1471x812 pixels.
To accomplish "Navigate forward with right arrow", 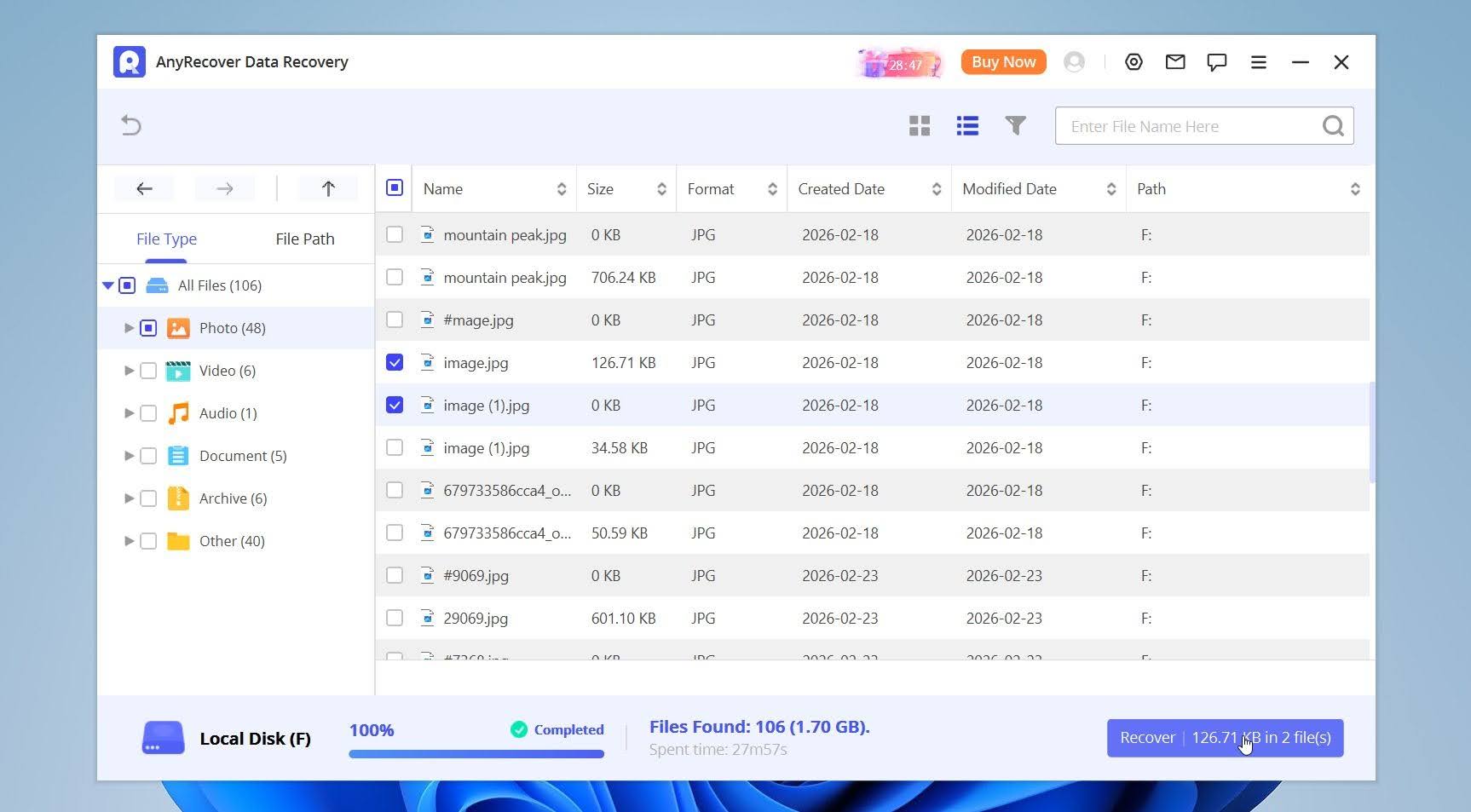I will pyautogui.click(x=224, y=188).
